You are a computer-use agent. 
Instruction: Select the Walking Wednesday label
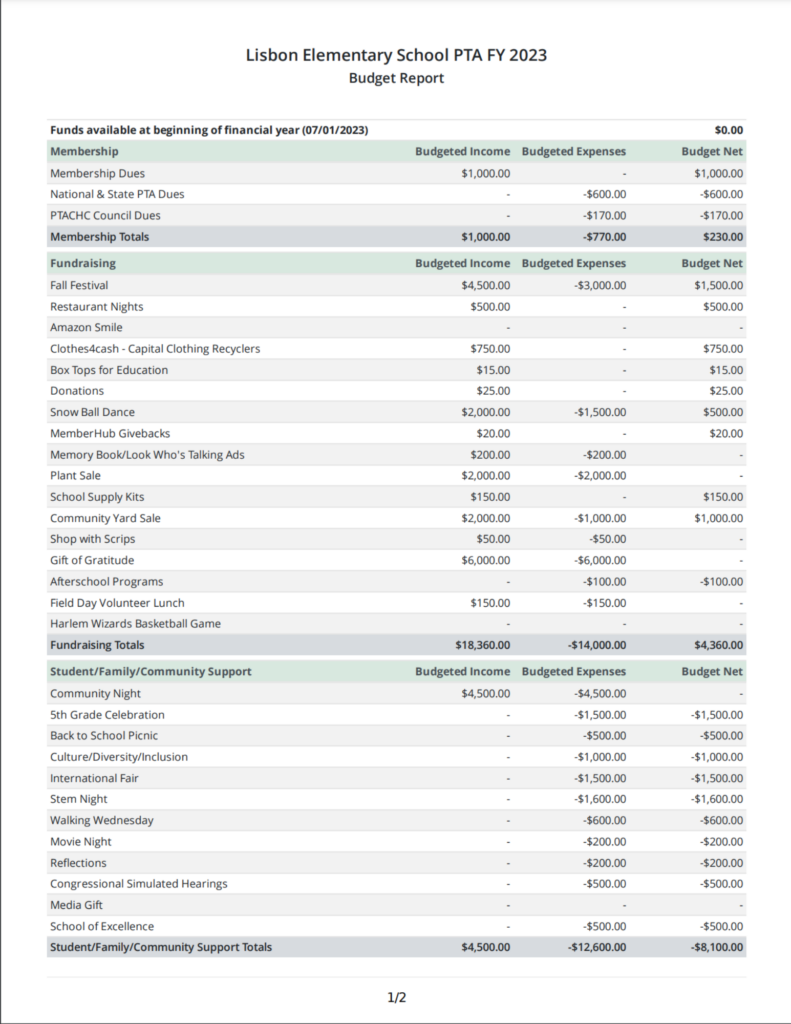coord(102,820)
